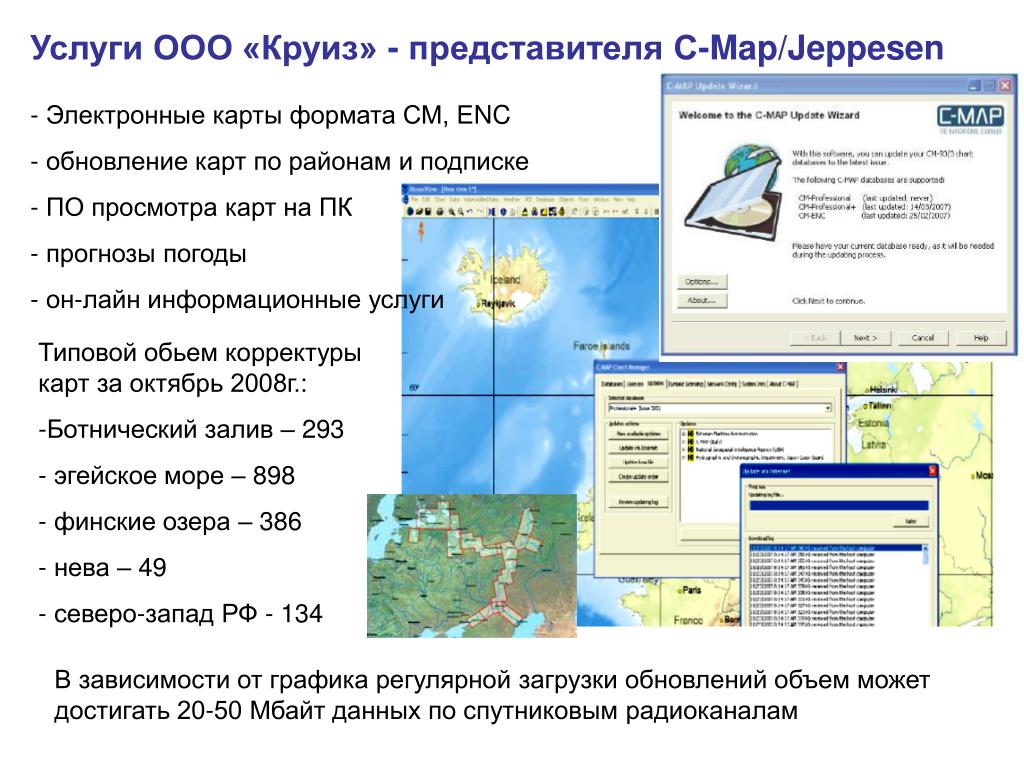
Task: Click the Iceland label on the map
Action: pyautogui.click(x=506, y=280)
